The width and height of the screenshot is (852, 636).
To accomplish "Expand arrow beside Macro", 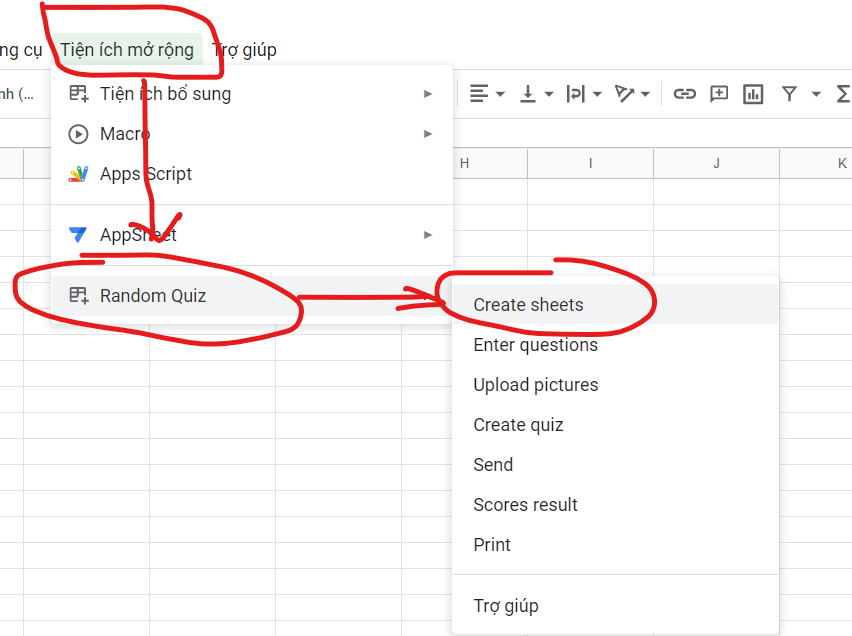I will (x=428, y=134).
